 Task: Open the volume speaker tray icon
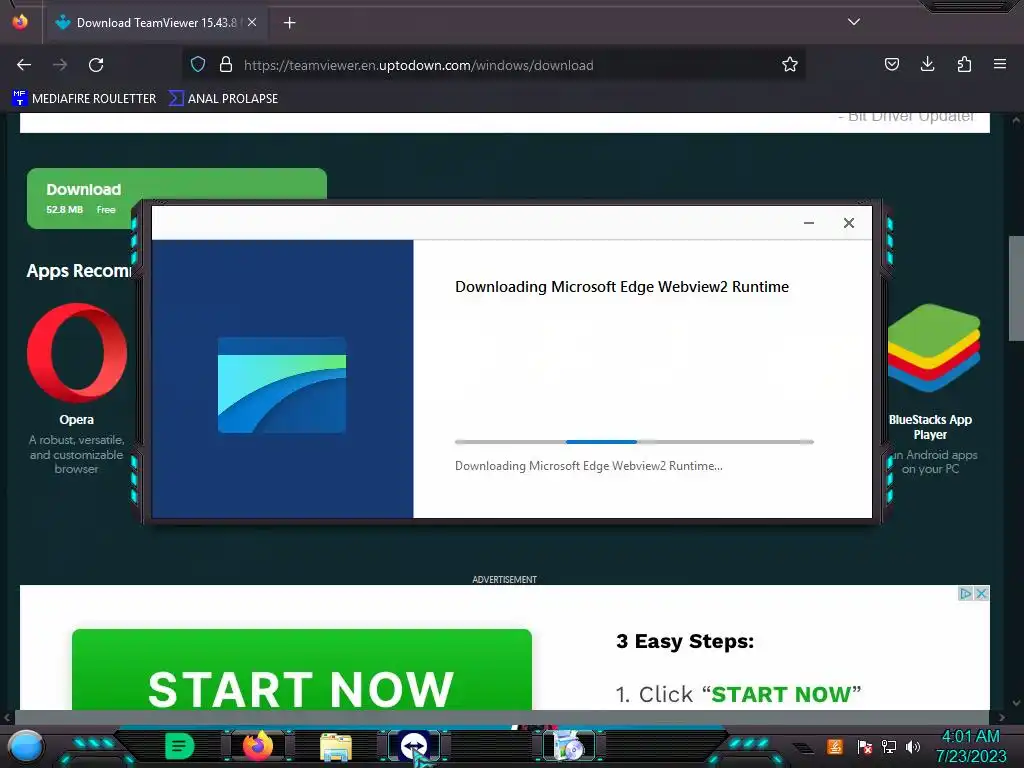(913, 746)
